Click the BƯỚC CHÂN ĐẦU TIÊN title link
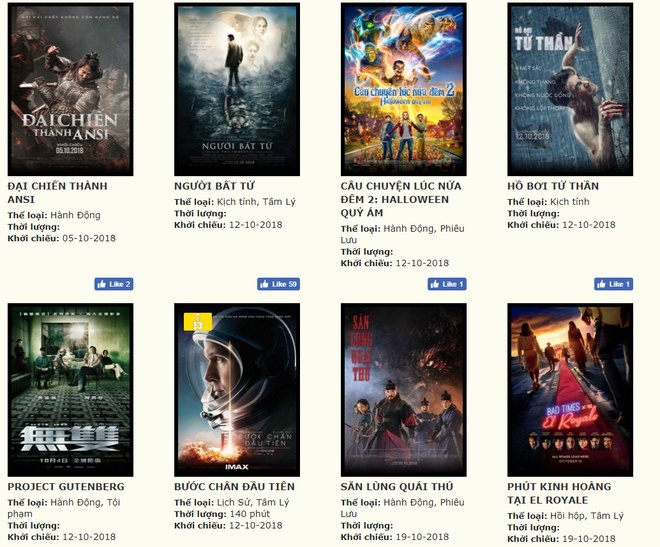Image resolution: width=660 pixels, height=547 pixels. [x=234, y=487]
